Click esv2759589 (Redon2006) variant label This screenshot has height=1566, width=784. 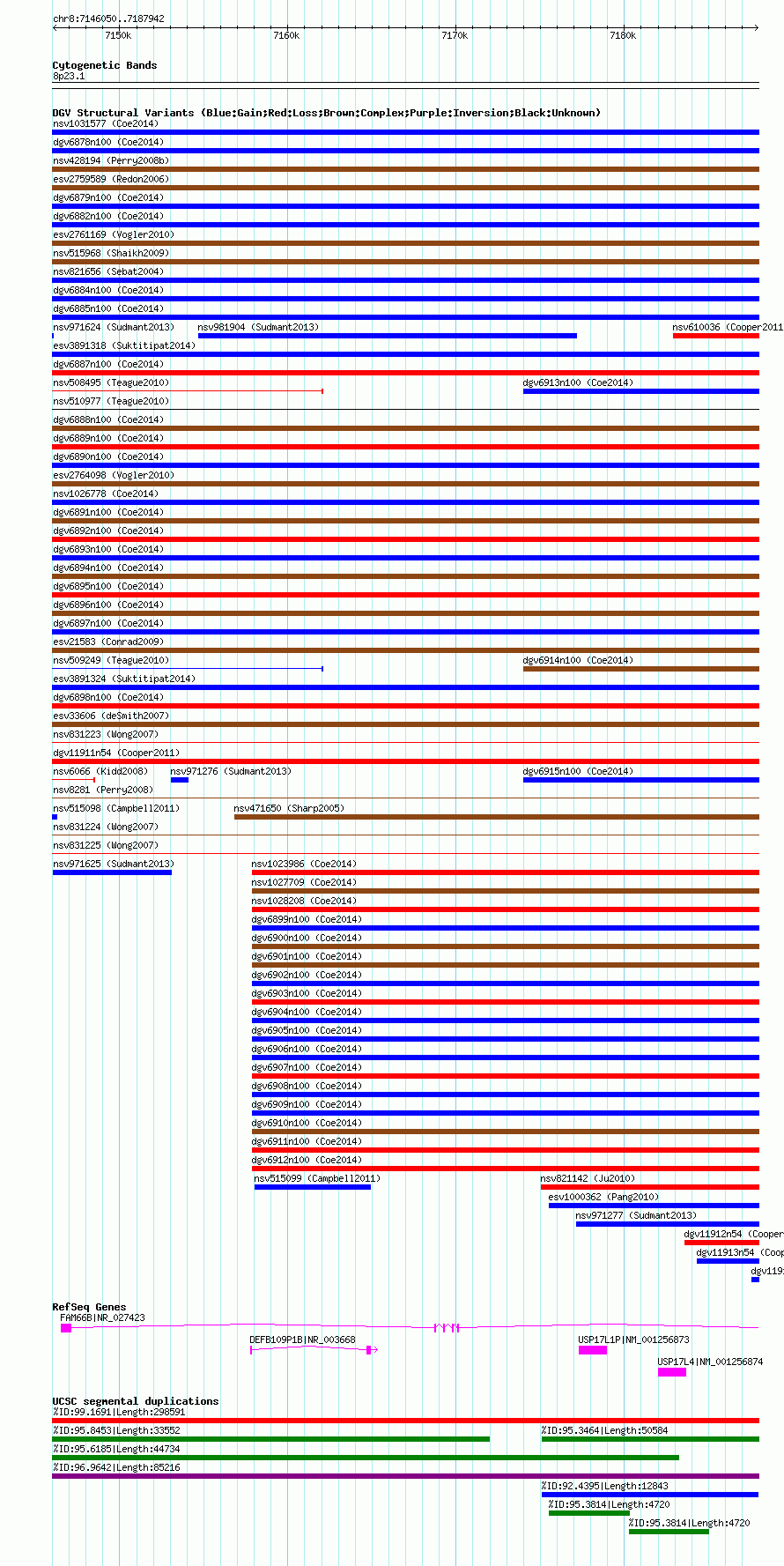pyautogui.click(x=111, y=179)
